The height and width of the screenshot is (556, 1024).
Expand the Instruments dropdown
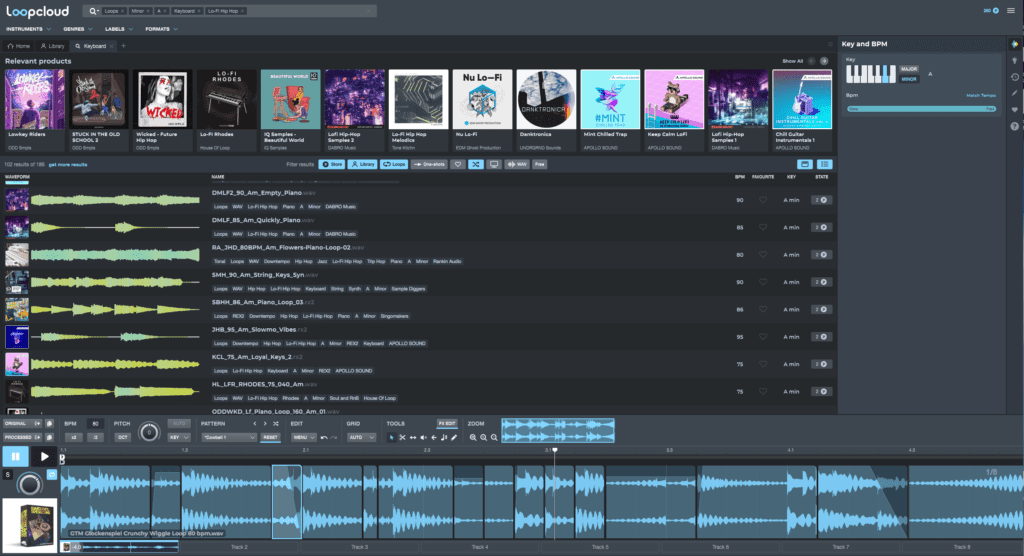28,29
